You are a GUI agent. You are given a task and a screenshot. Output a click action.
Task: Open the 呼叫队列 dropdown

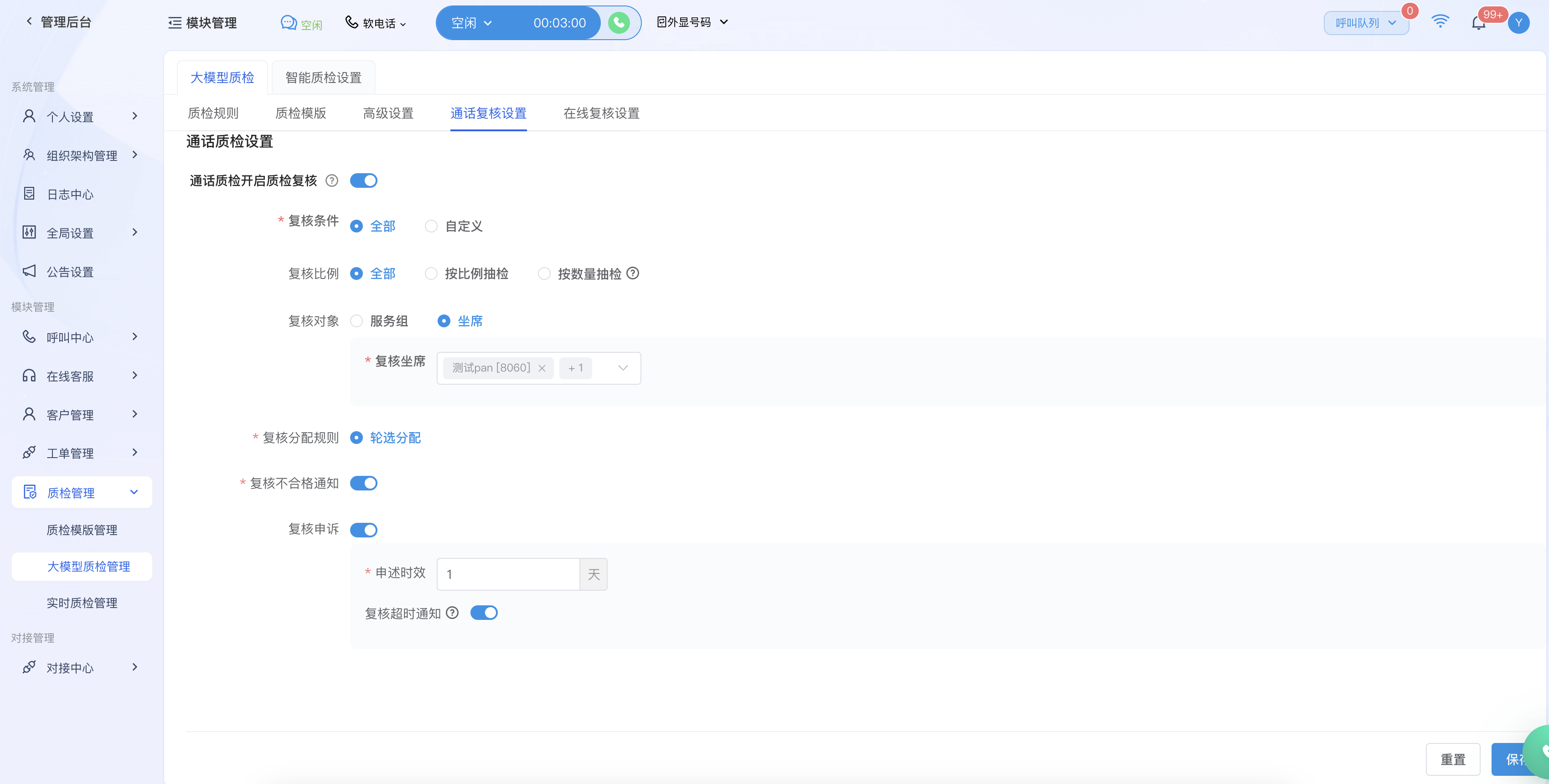click(x=1366, y=23)
